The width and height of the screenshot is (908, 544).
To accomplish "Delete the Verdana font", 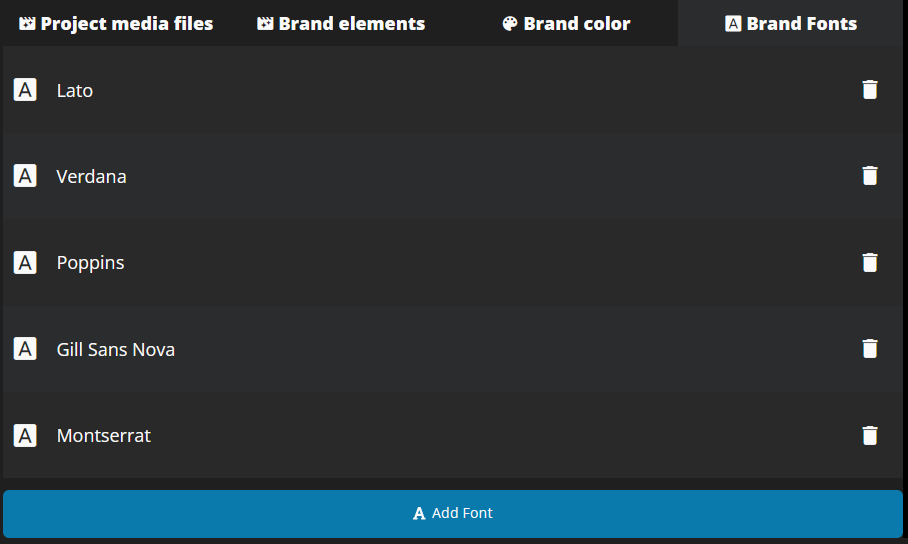I will [870, 176].
